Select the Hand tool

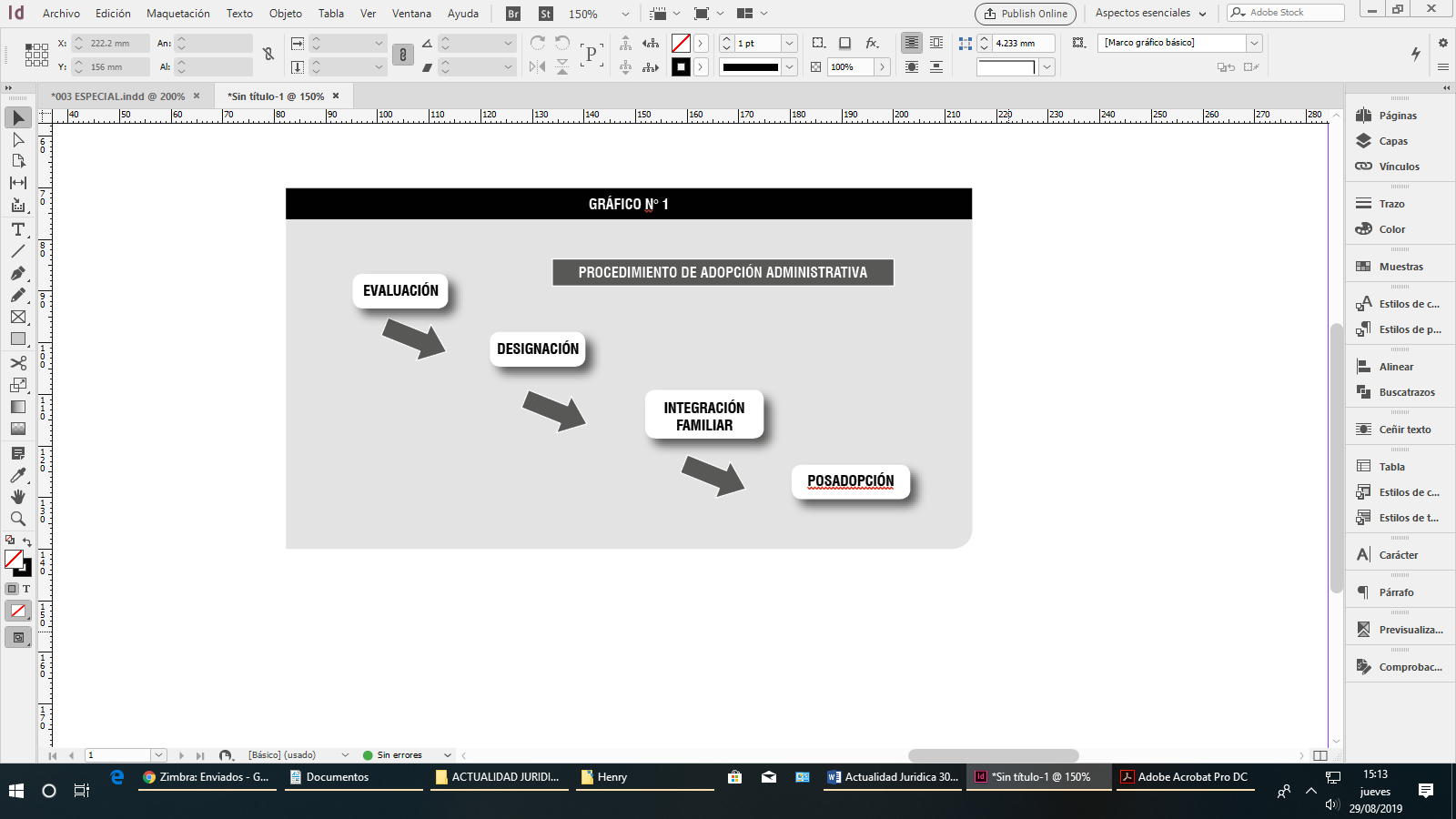coord(18,497)
